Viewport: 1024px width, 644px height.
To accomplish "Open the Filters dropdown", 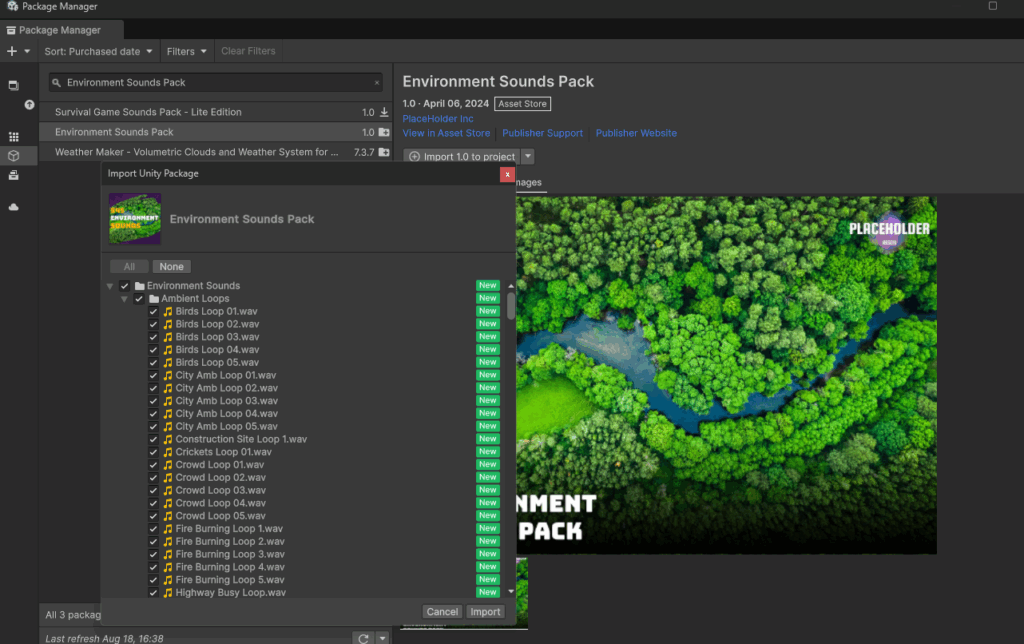I will [x=187, y=51].
